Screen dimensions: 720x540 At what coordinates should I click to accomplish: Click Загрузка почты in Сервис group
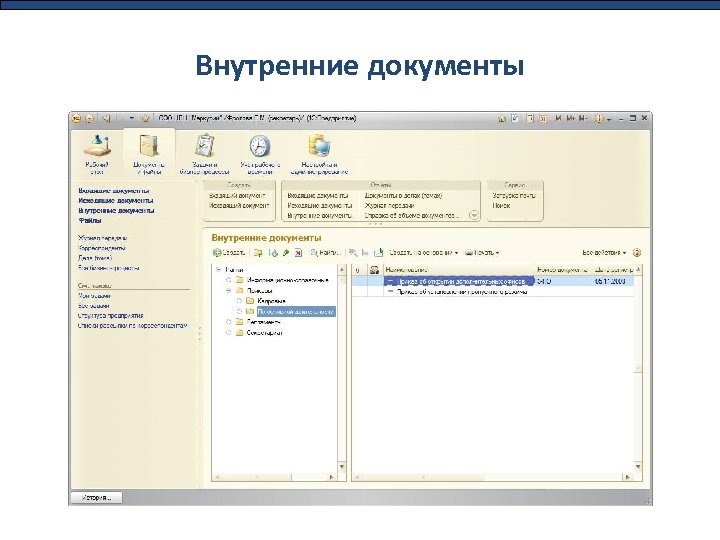click(514, 195)
